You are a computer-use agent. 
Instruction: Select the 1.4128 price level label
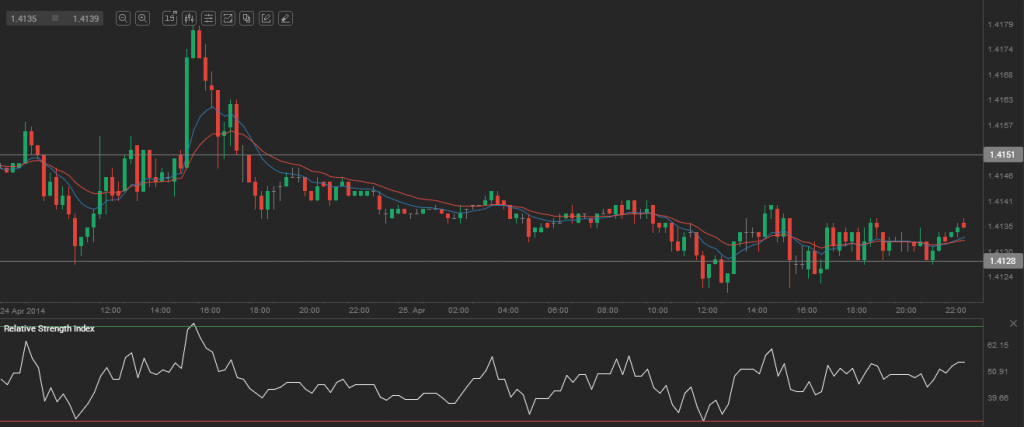pos(1001,261)
